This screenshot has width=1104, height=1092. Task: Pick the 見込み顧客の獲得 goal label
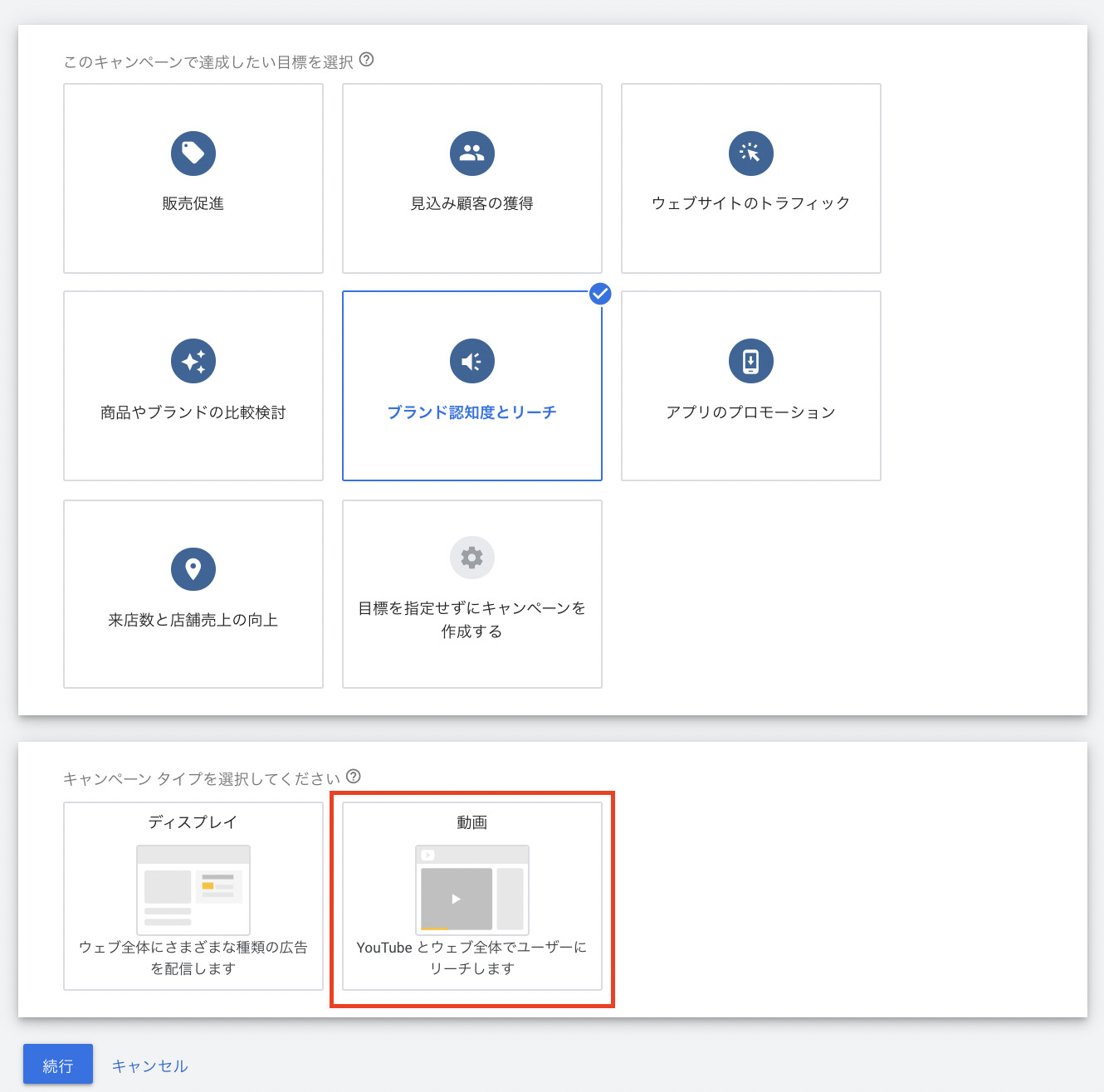click(x=472, y=203)
